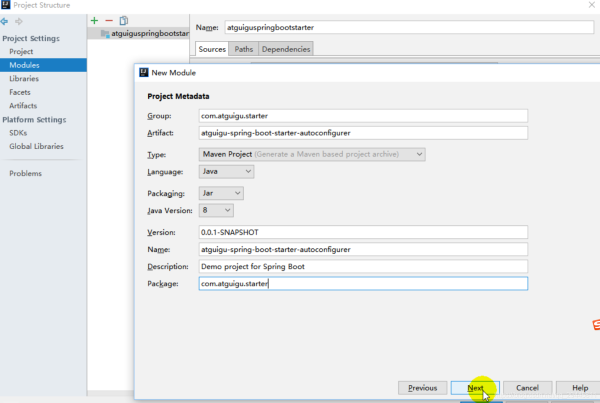600x403 pixels.
Task: Click the Next button
Action: click(x=475, y=388)
